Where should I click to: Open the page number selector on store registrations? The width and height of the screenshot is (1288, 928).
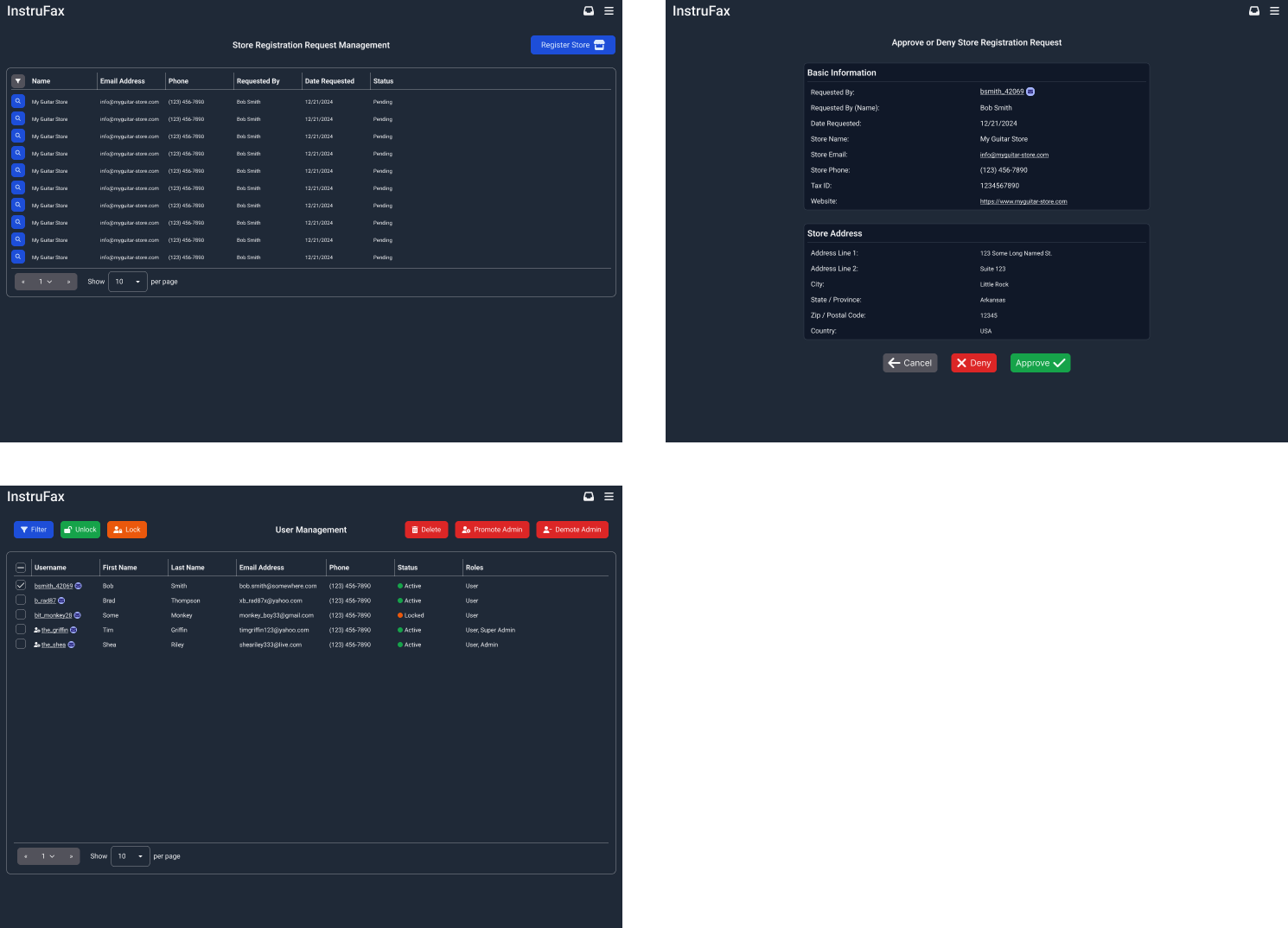click(45, 281)
